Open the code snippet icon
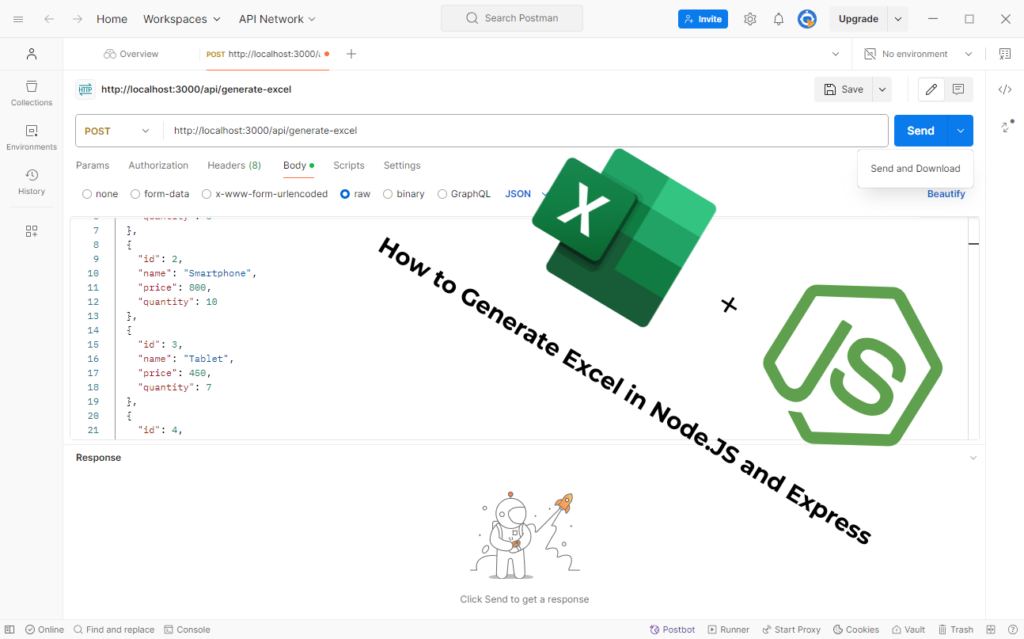 tap(1005, 90)
